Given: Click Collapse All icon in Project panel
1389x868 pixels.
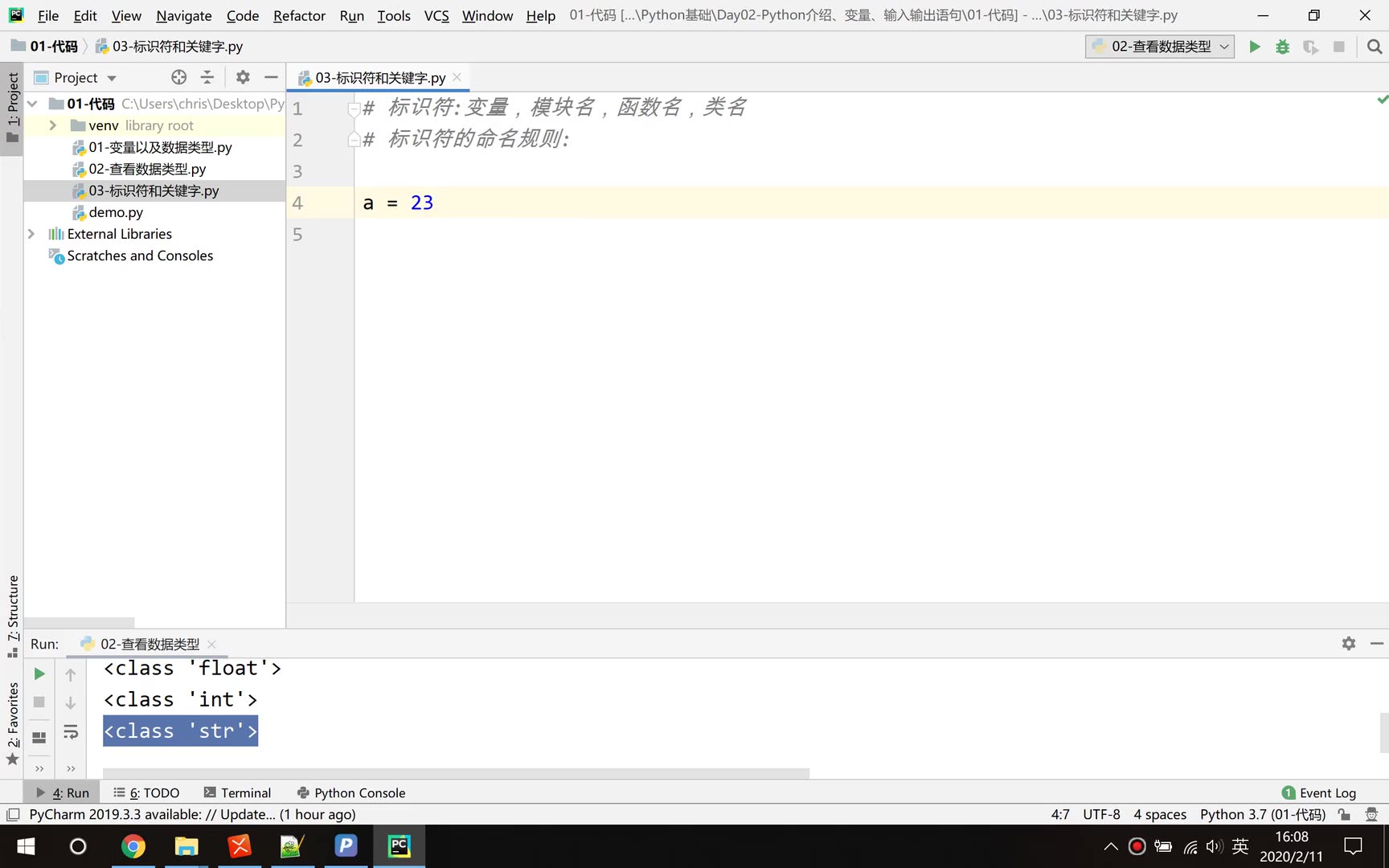Looking at the screenshot, I should (x=207, y=77).
